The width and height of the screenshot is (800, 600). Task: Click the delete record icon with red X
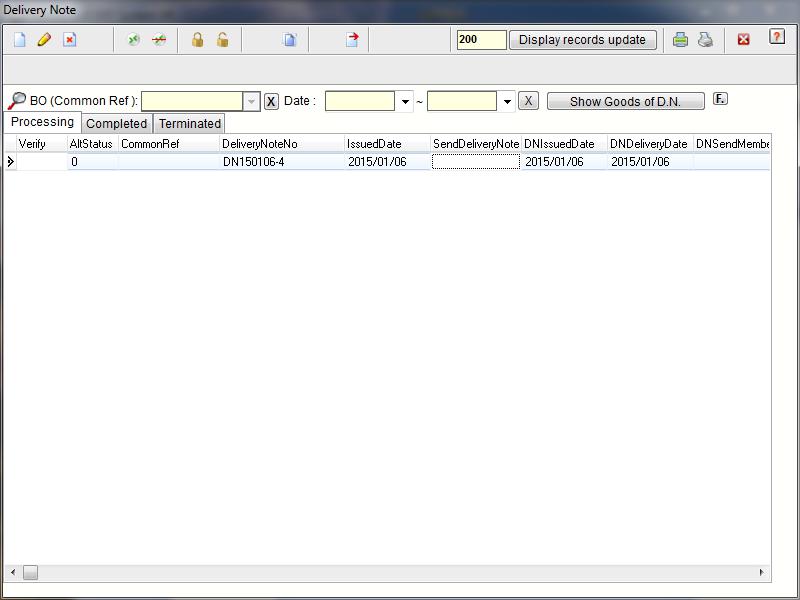click(x=69, y=39)
